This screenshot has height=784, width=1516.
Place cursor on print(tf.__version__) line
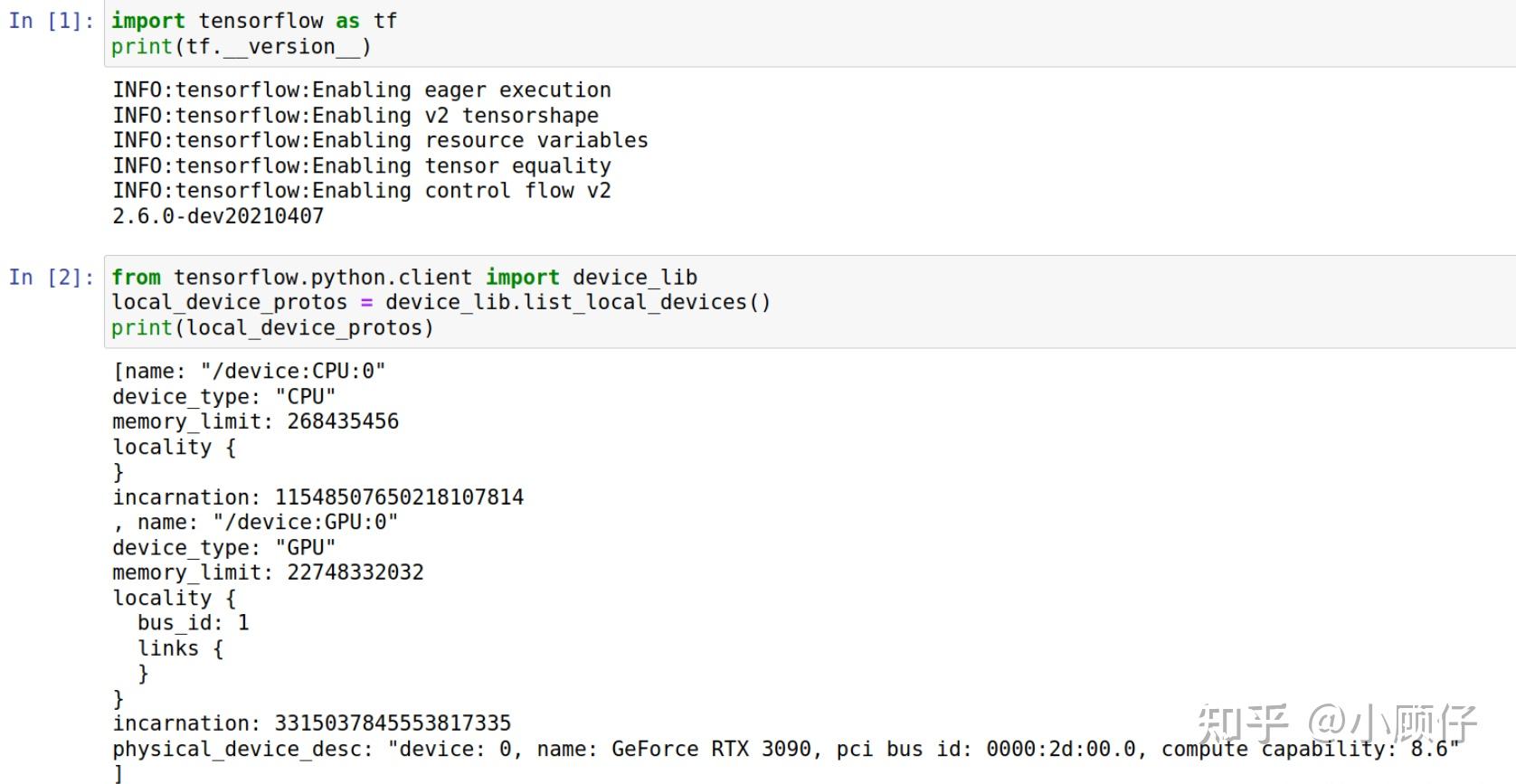241,46
